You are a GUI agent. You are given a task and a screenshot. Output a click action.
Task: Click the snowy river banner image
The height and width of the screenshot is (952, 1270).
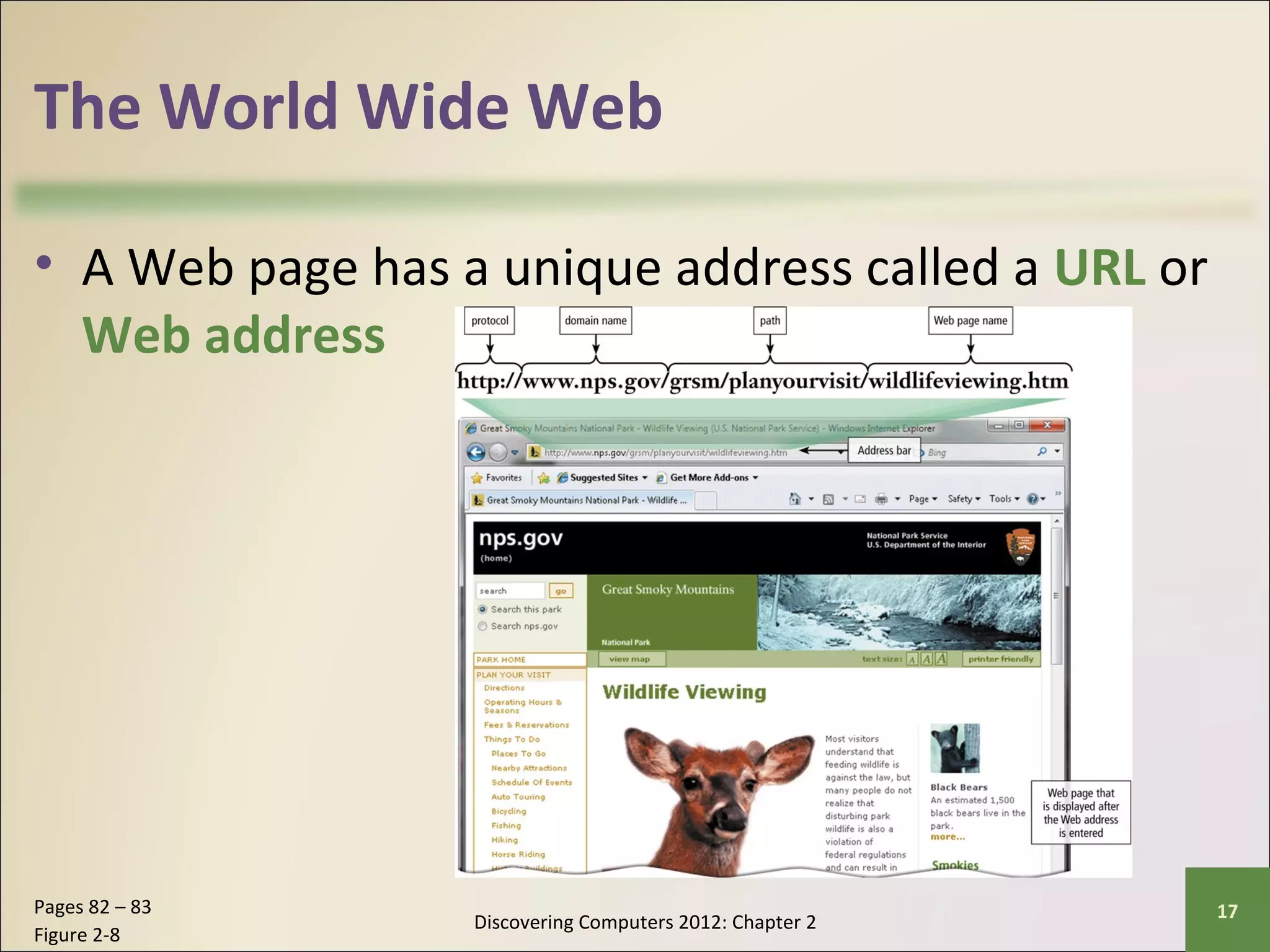[899, 612]
